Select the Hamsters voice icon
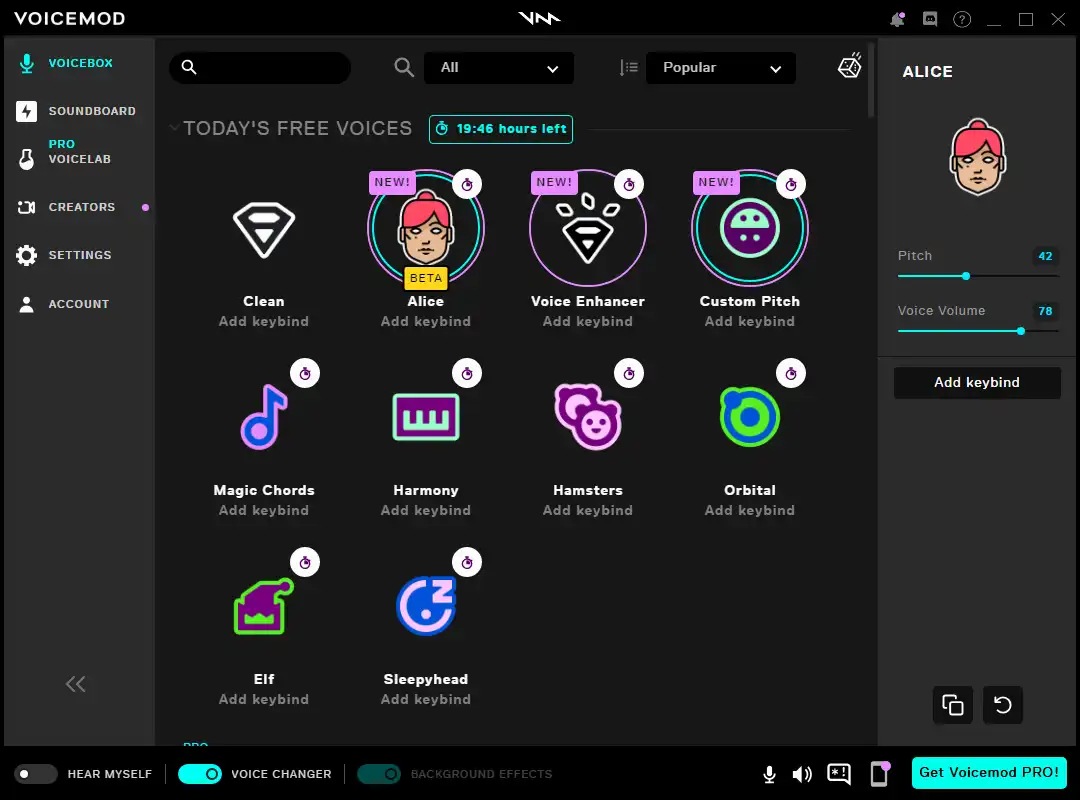The image size is (1080, 800). coord(588,417)
